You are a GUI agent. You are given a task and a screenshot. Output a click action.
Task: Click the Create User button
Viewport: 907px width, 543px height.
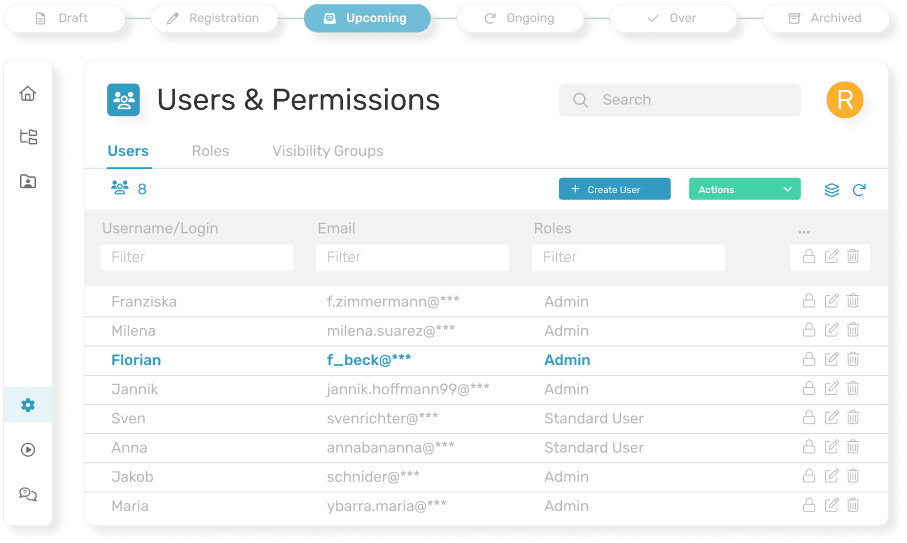coord(614,189)
